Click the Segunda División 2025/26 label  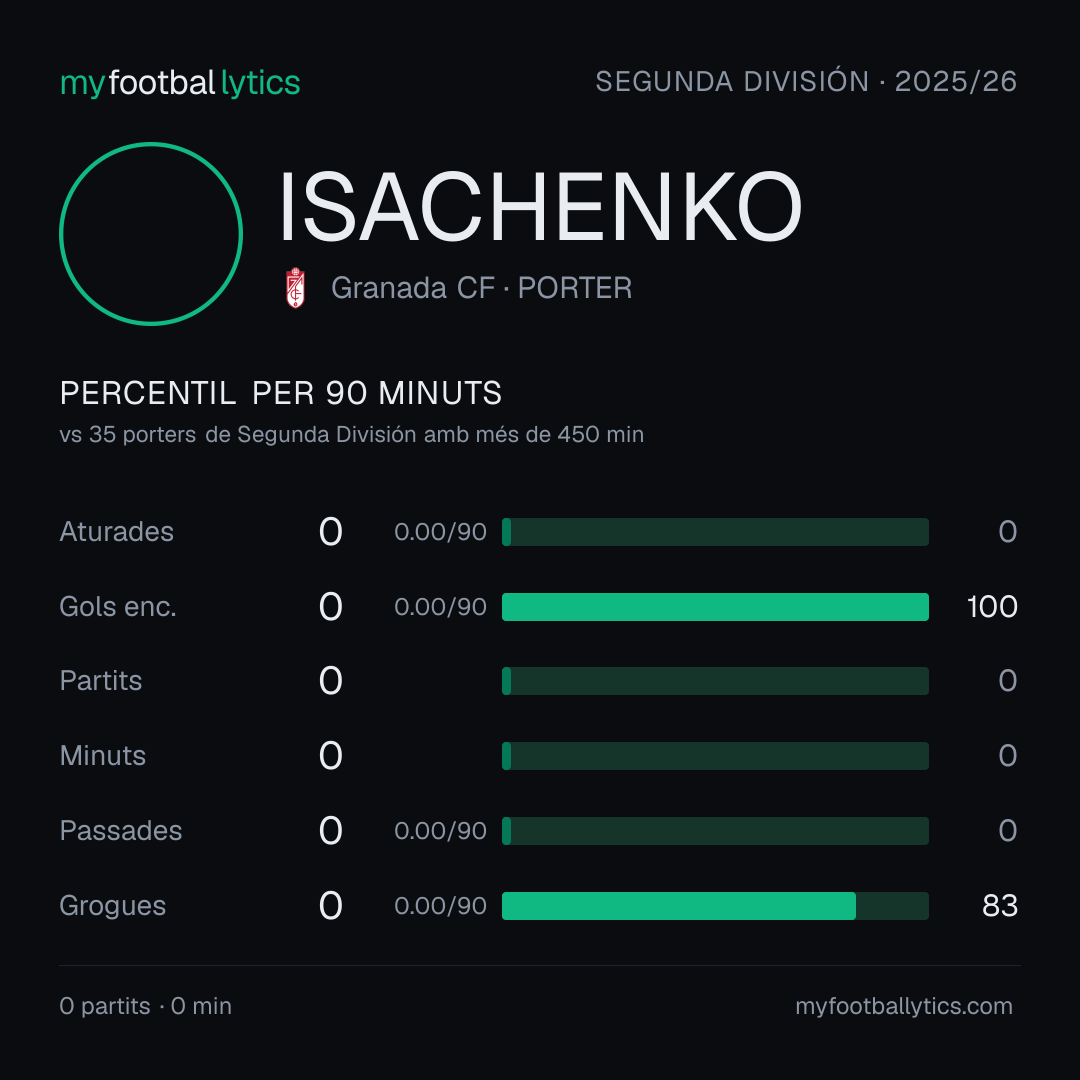click(806, 81)
